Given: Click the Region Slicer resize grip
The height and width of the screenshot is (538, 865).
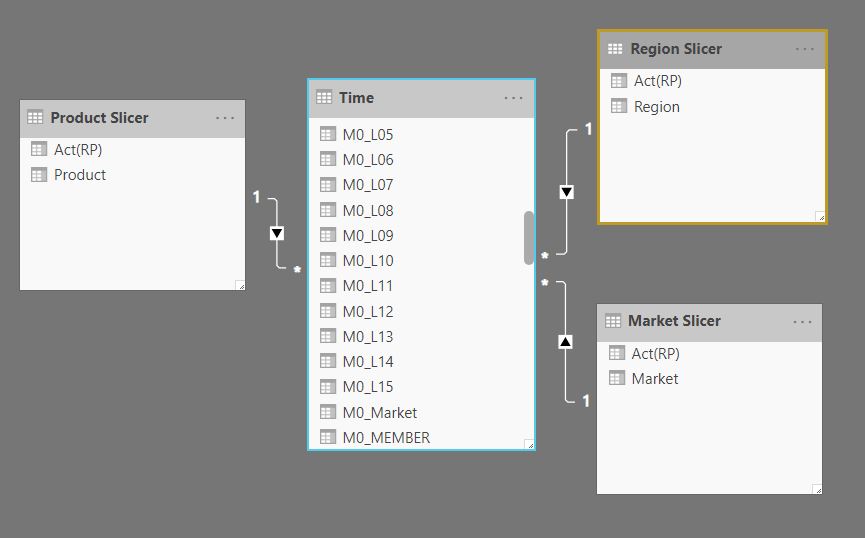Looking at the screenshot, I should point(820,216).
